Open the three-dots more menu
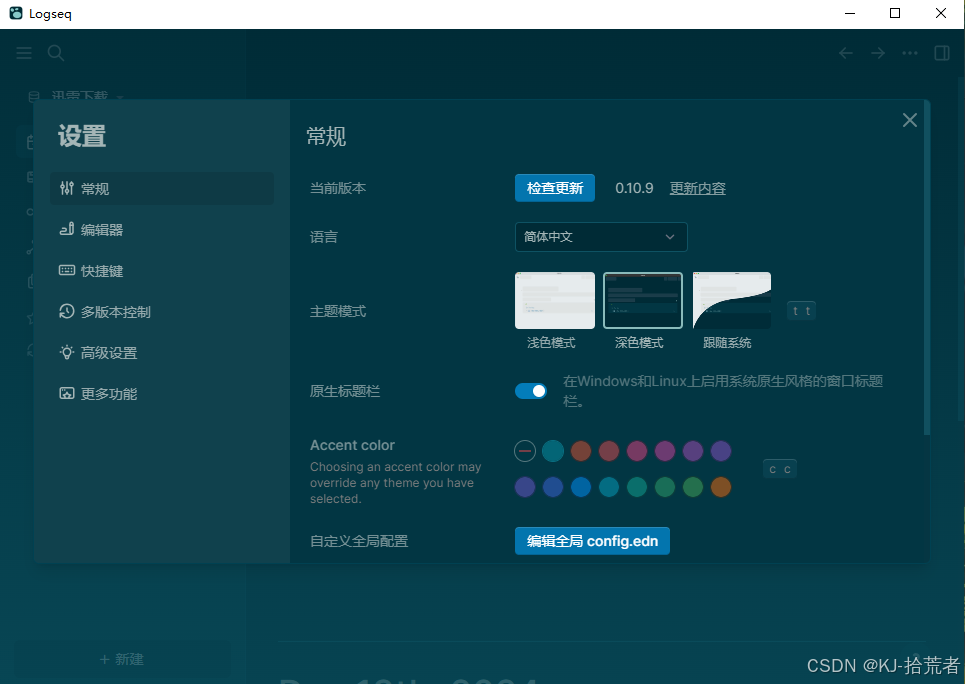Image resolution: width=965 pixels, height=684 pixels. [x=910, y=54]
